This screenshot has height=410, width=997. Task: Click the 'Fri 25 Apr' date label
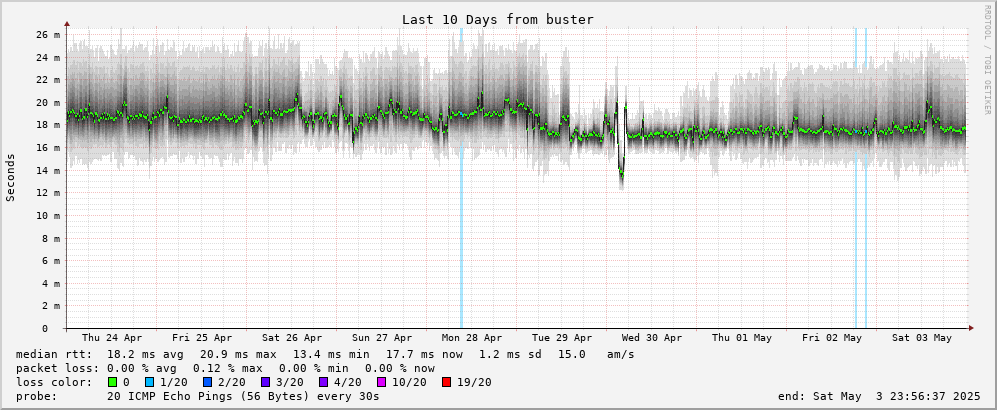pos(202,338)
